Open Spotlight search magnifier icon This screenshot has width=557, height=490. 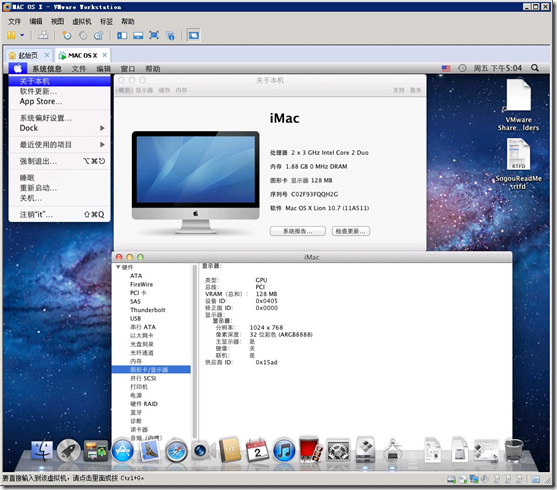click(534, 68)
